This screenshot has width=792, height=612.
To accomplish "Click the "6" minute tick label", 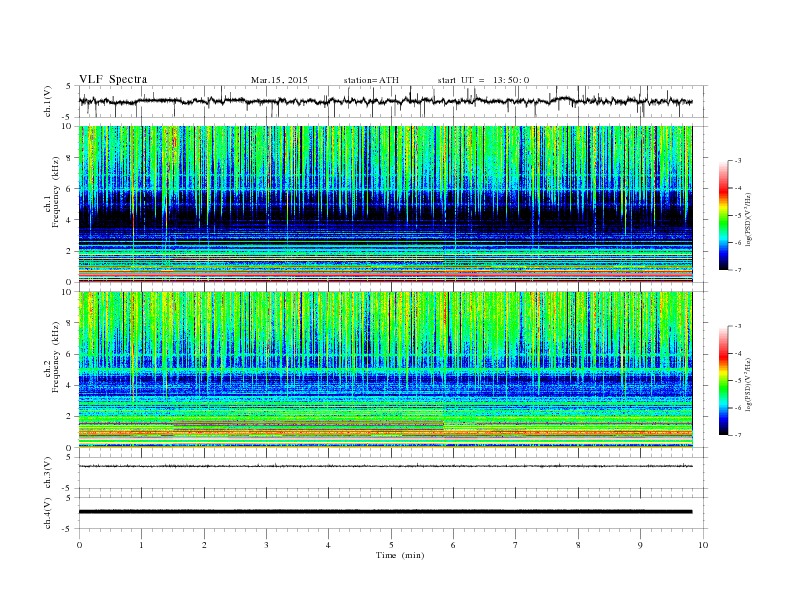I will (x=454, y=545).
